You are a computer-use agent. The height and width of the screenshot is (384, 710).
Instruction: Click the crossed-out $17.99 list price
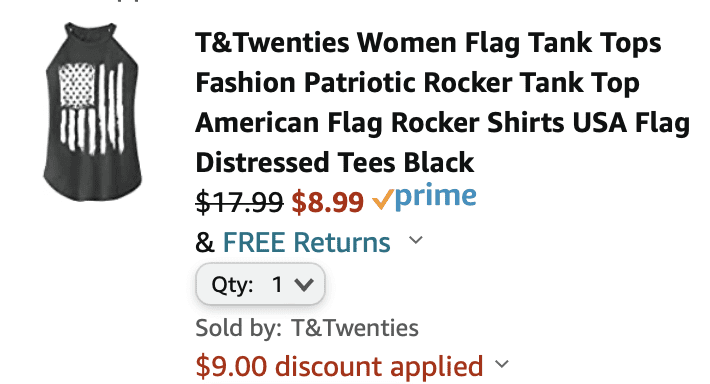239,202
